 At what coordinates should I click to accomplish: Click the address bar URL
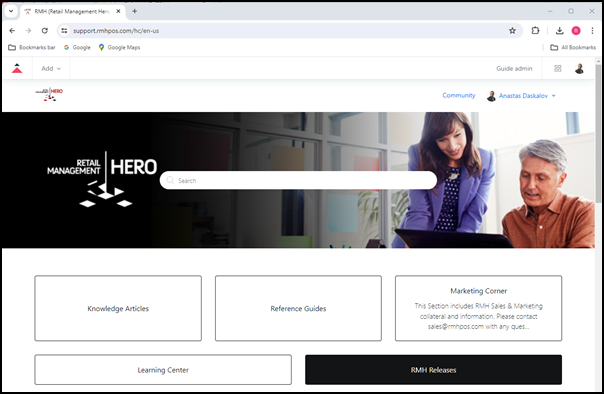point(116,31)
